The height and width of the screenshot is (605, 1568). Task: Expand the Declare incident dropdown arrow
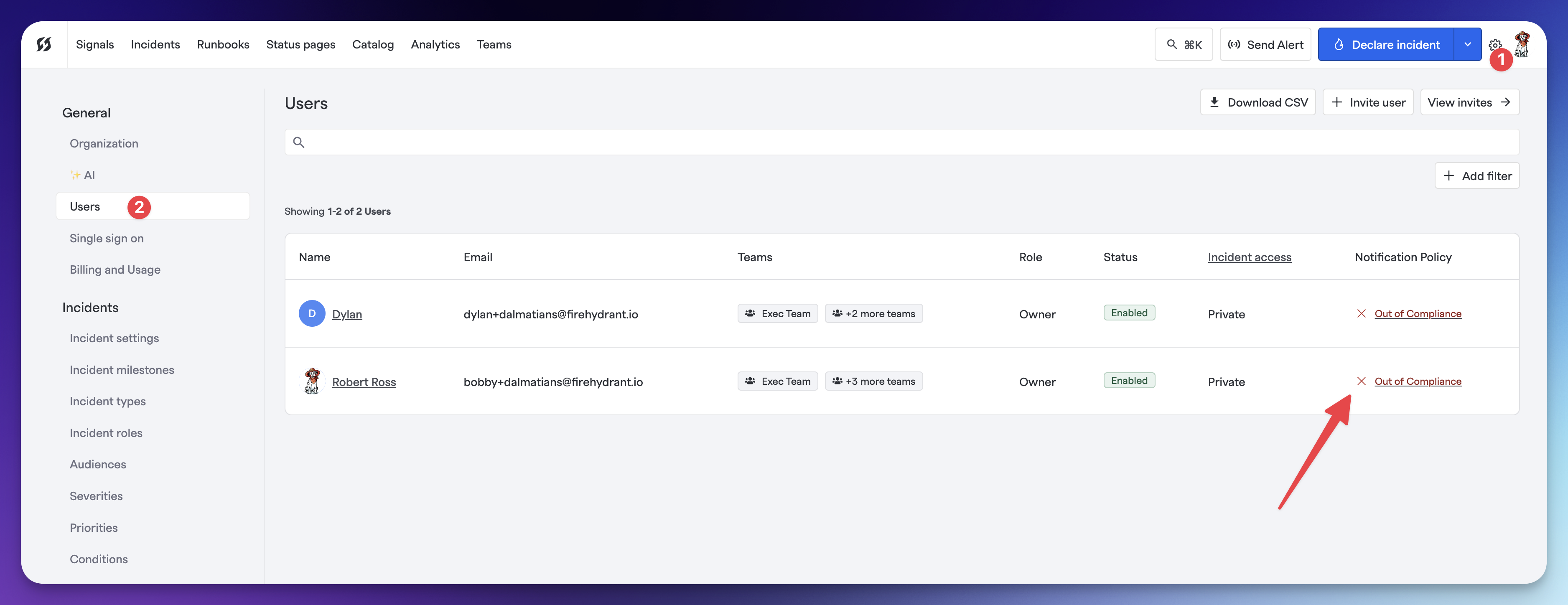point(1468,44)
